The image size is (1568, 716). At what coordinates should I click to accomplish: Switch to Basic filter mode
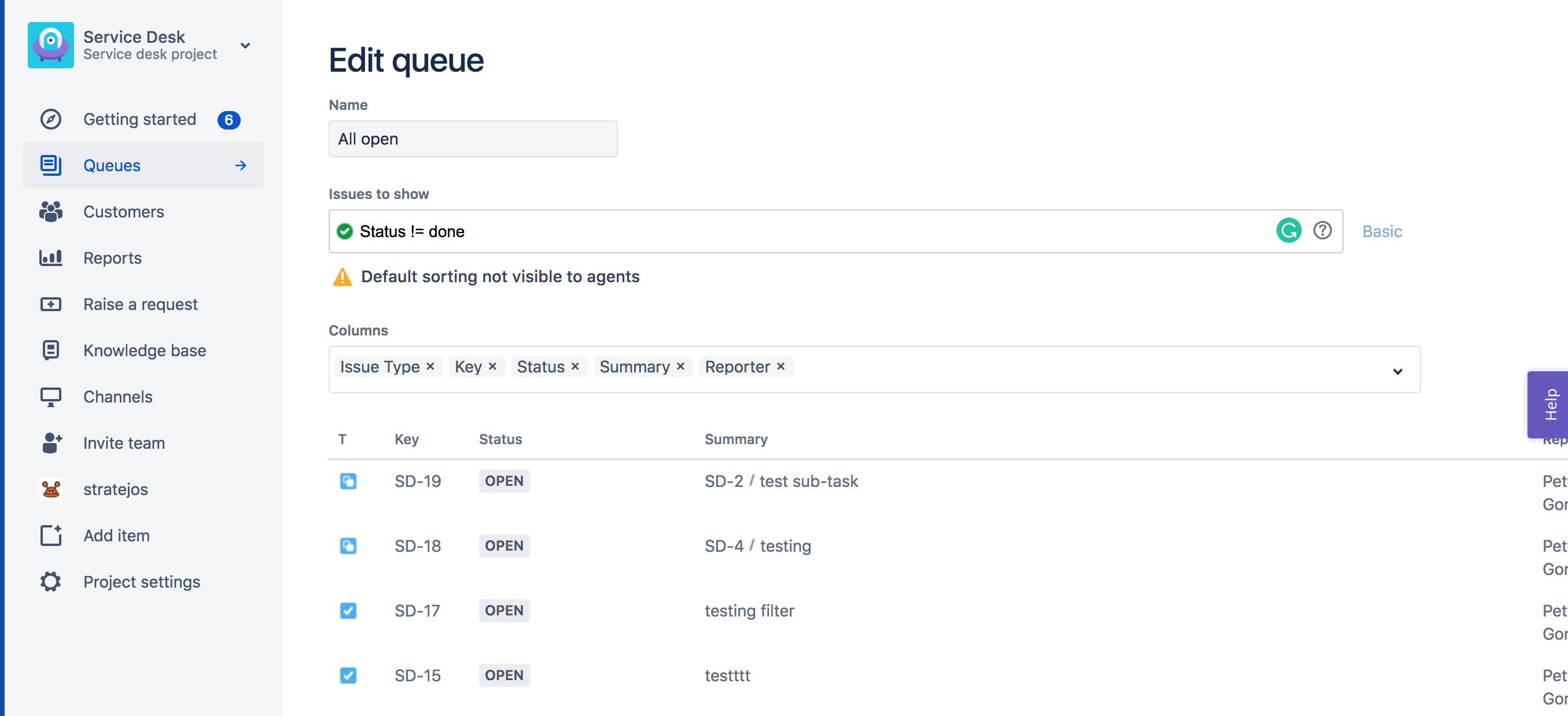coord(1382,231)
